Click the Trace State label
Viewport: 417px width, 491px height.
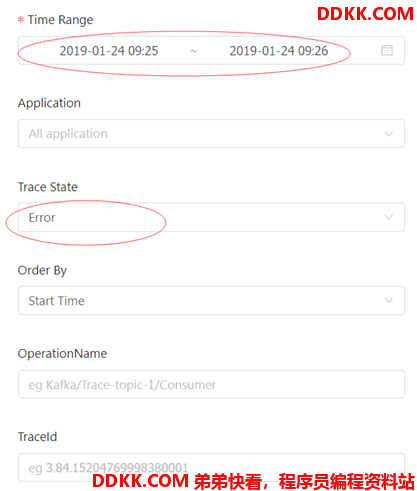click(x=48, y=187)
